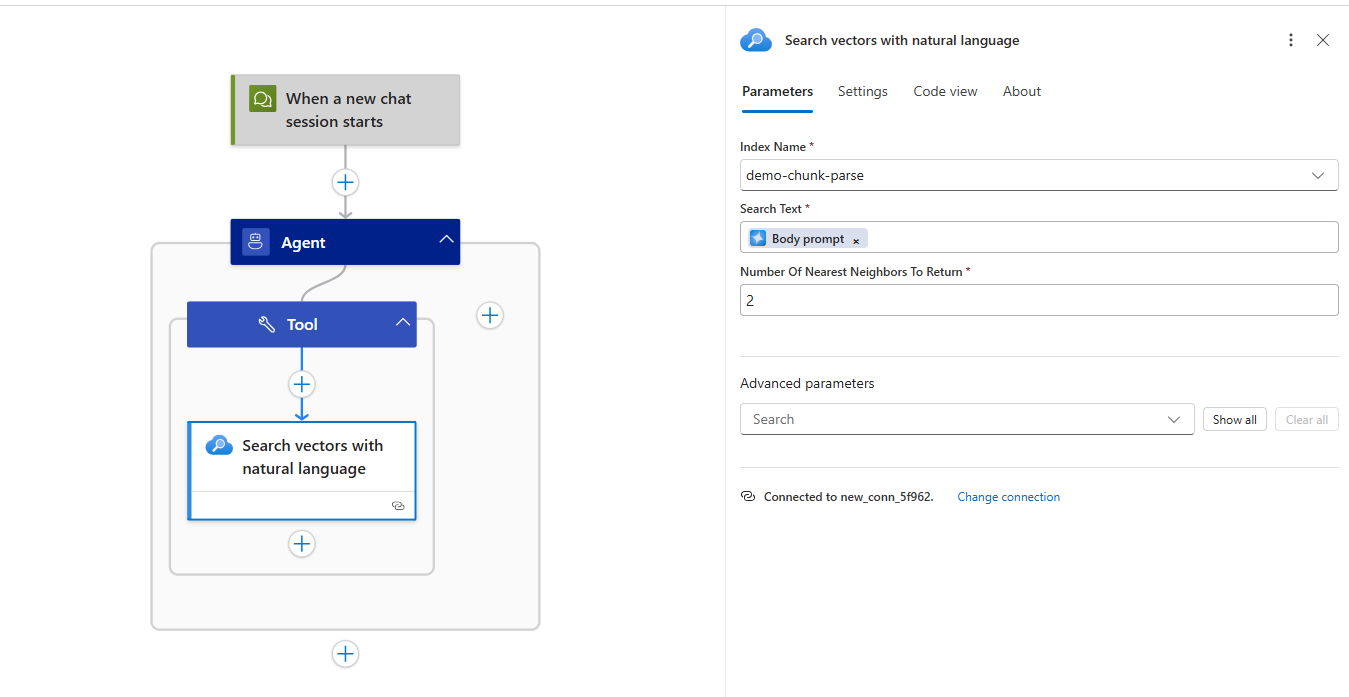Screen dimensions: 1349x697
Task: Click plus button between Tool and Search action
Action: click(302, 384)
